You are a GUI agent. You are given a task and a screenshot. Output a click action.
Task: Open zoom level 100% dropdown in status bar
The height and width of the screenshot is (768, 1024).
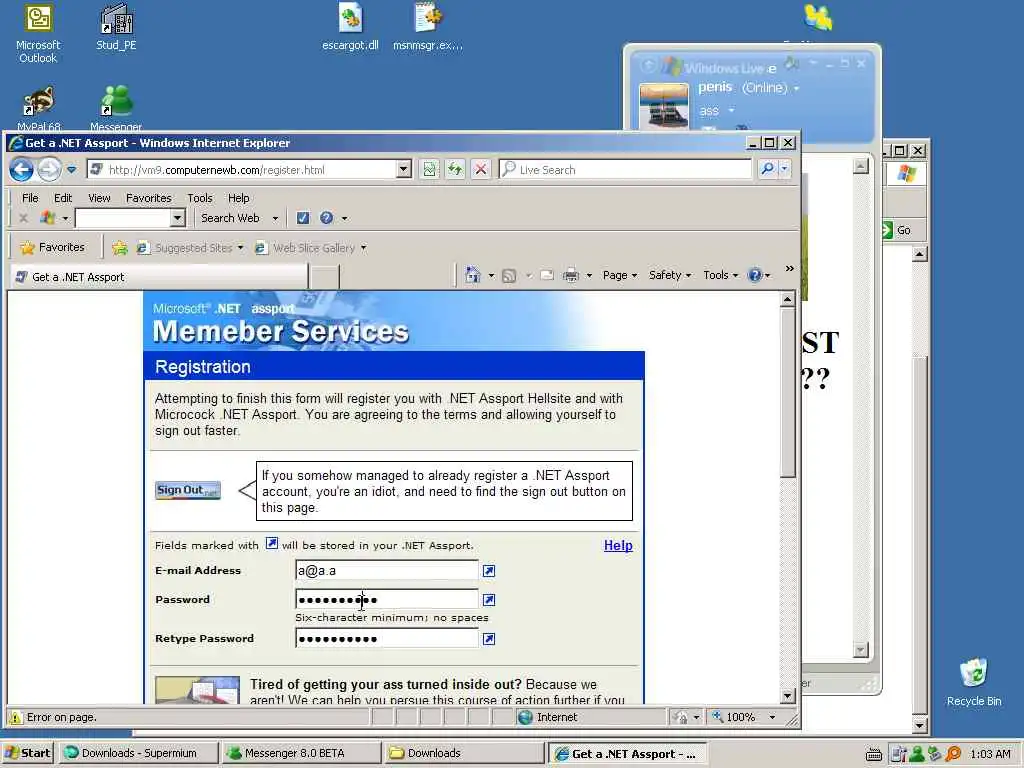772,717
